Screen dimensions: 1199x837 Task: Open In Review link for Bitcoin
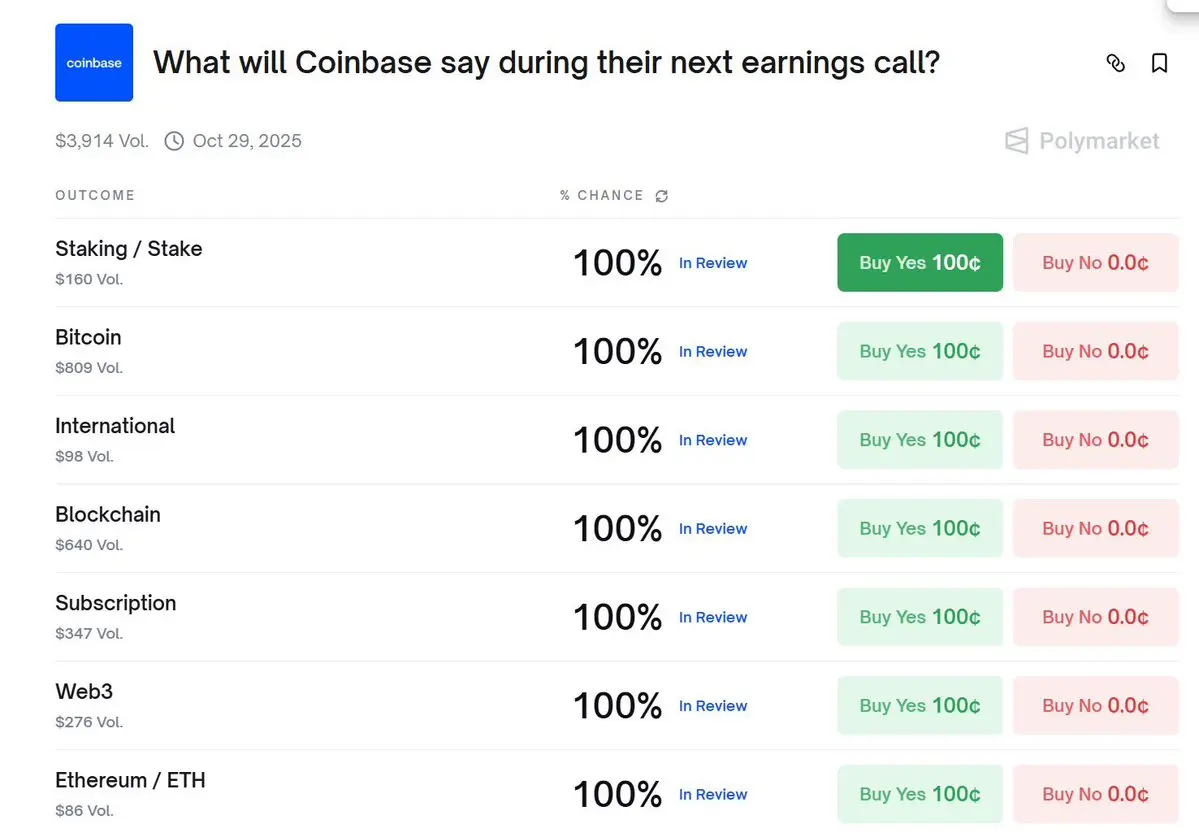tap(713, 352)
